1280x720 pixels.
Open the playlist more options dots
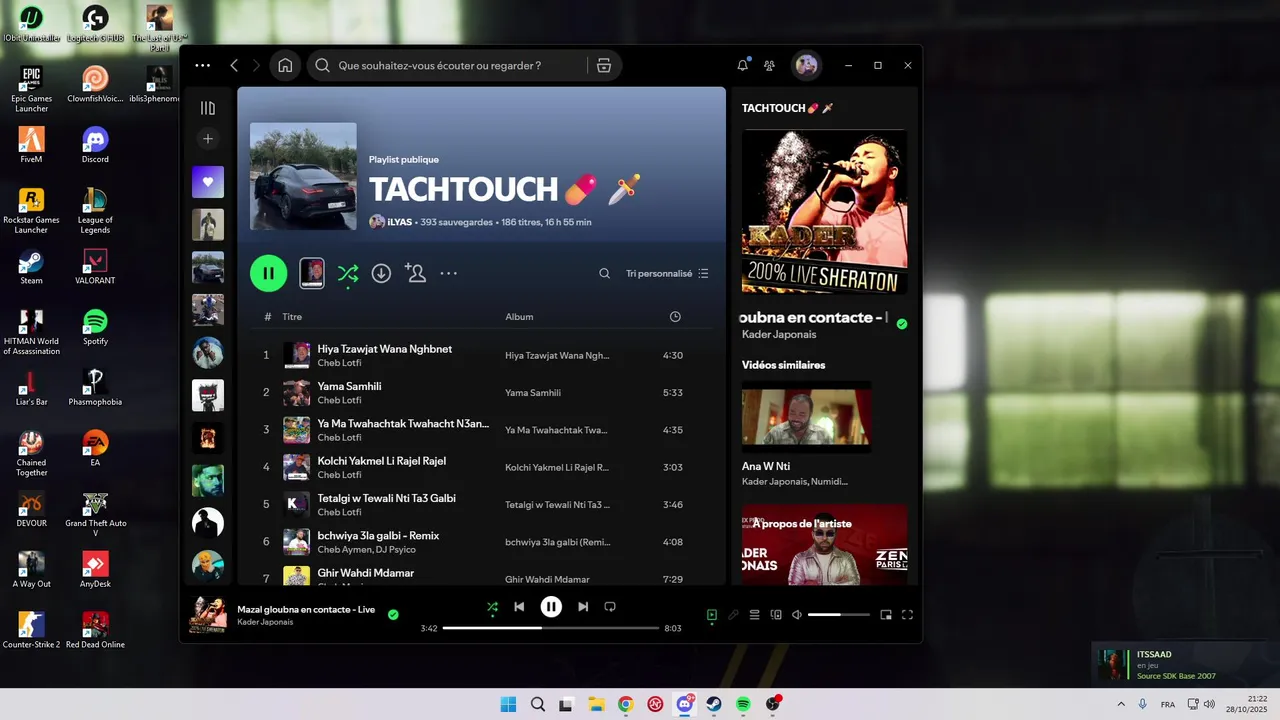coord(449,273)
